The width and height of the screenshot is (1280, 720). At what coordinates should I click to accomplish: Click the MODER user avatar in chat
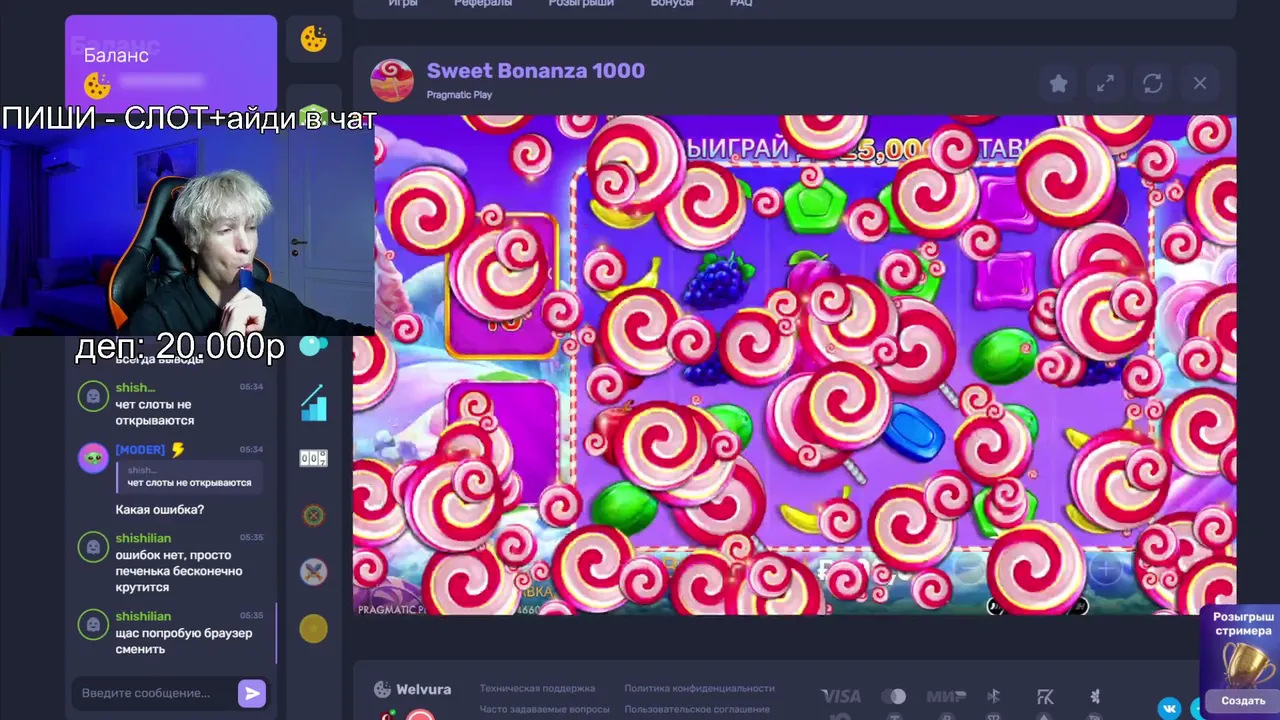coord(93,458)
